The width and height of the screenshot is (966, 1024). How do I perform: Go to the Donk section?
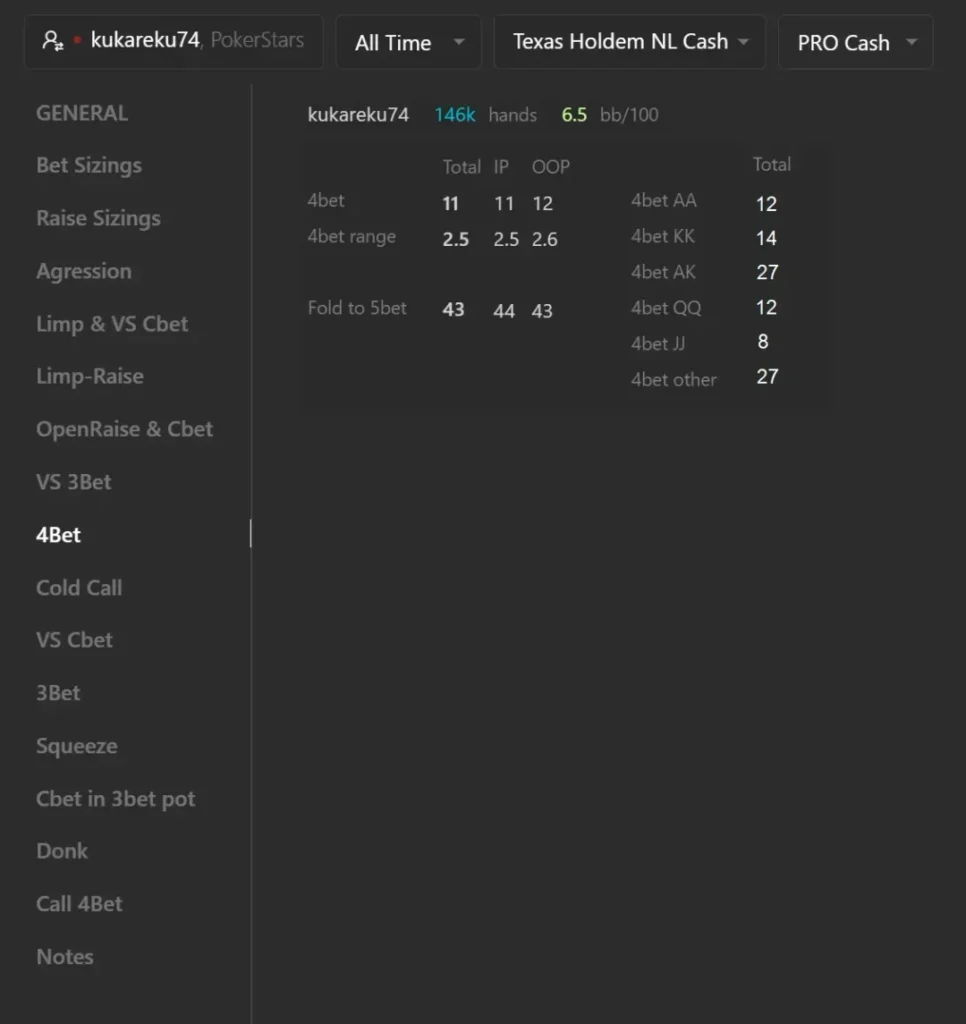tap(61, 851)
